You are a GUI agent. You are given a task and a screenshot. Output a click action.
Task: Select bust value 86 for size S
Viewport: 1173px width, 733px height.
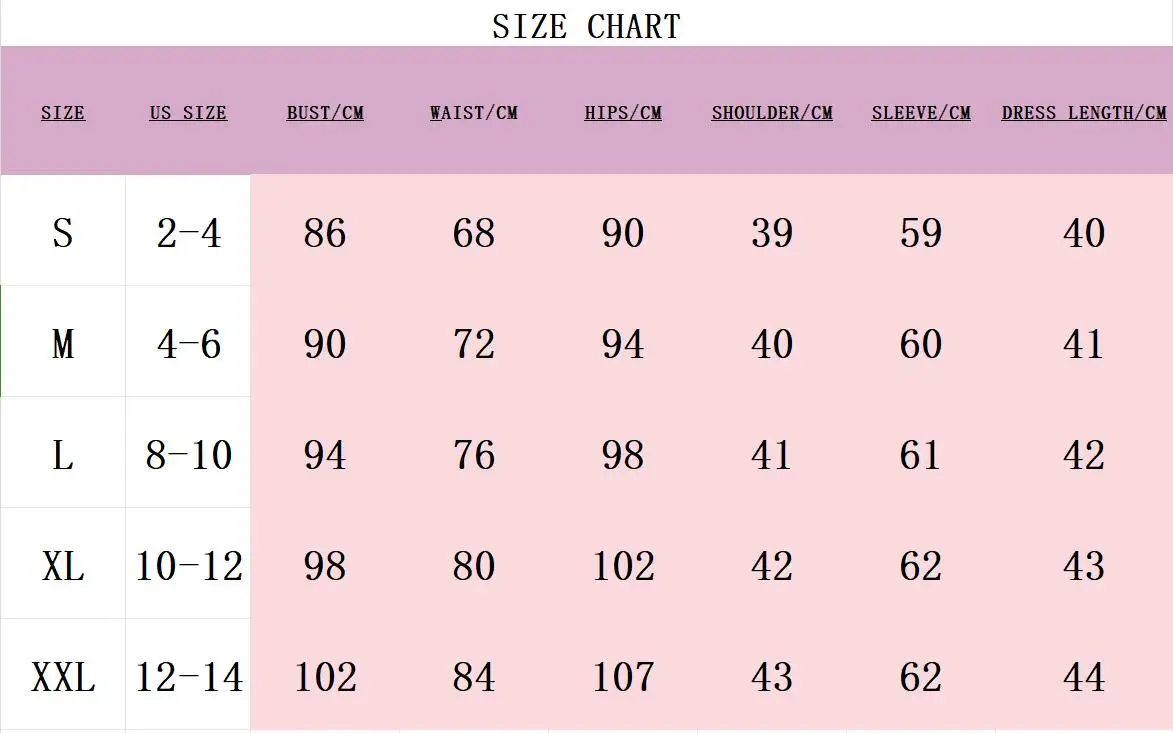(x=325, y=233)
